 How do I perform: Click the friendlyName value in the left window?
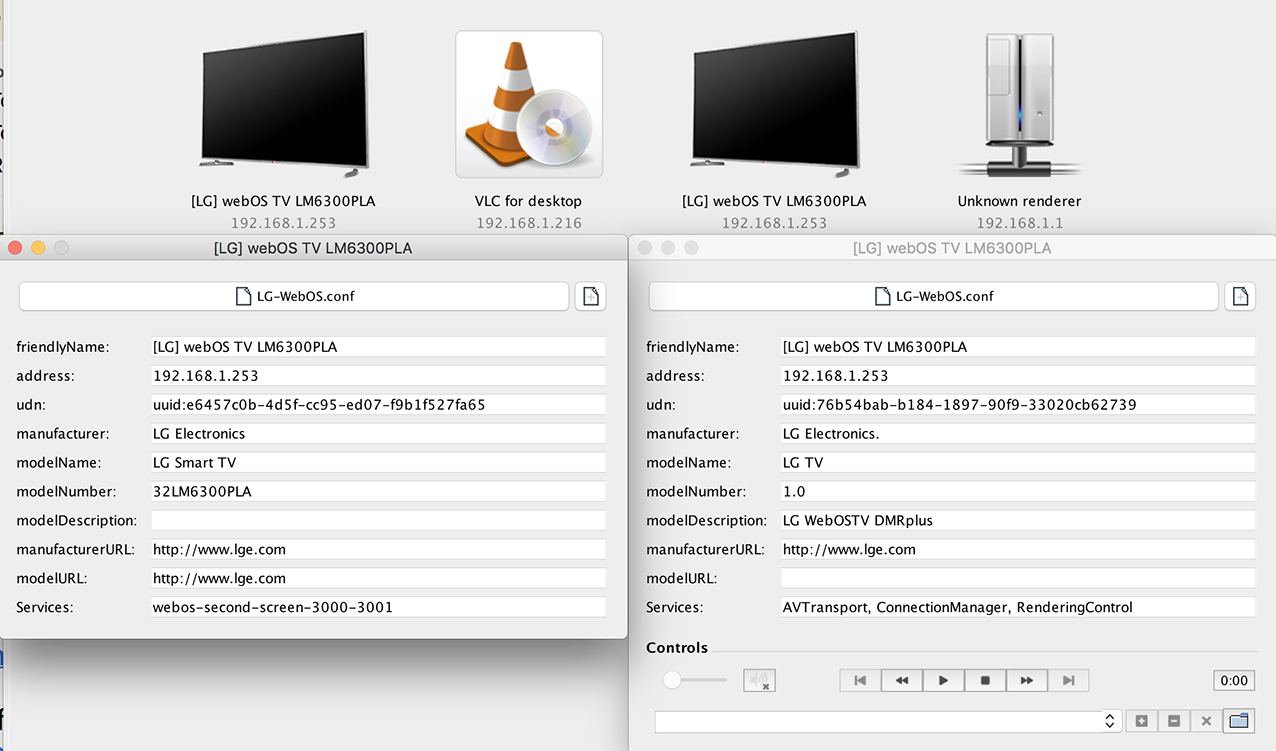(x=378, y=347)
